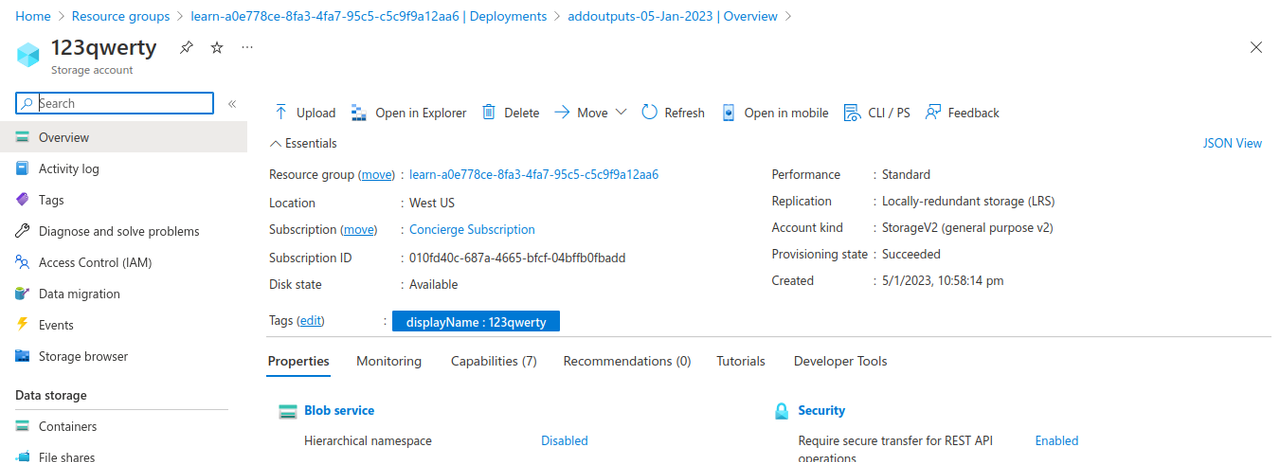The height and width of the screenshot is (462, 1280).
Task: Open addoutputs-05-Jan-2023 Overview breadcrumb
Action: click(x=672, y=16)
